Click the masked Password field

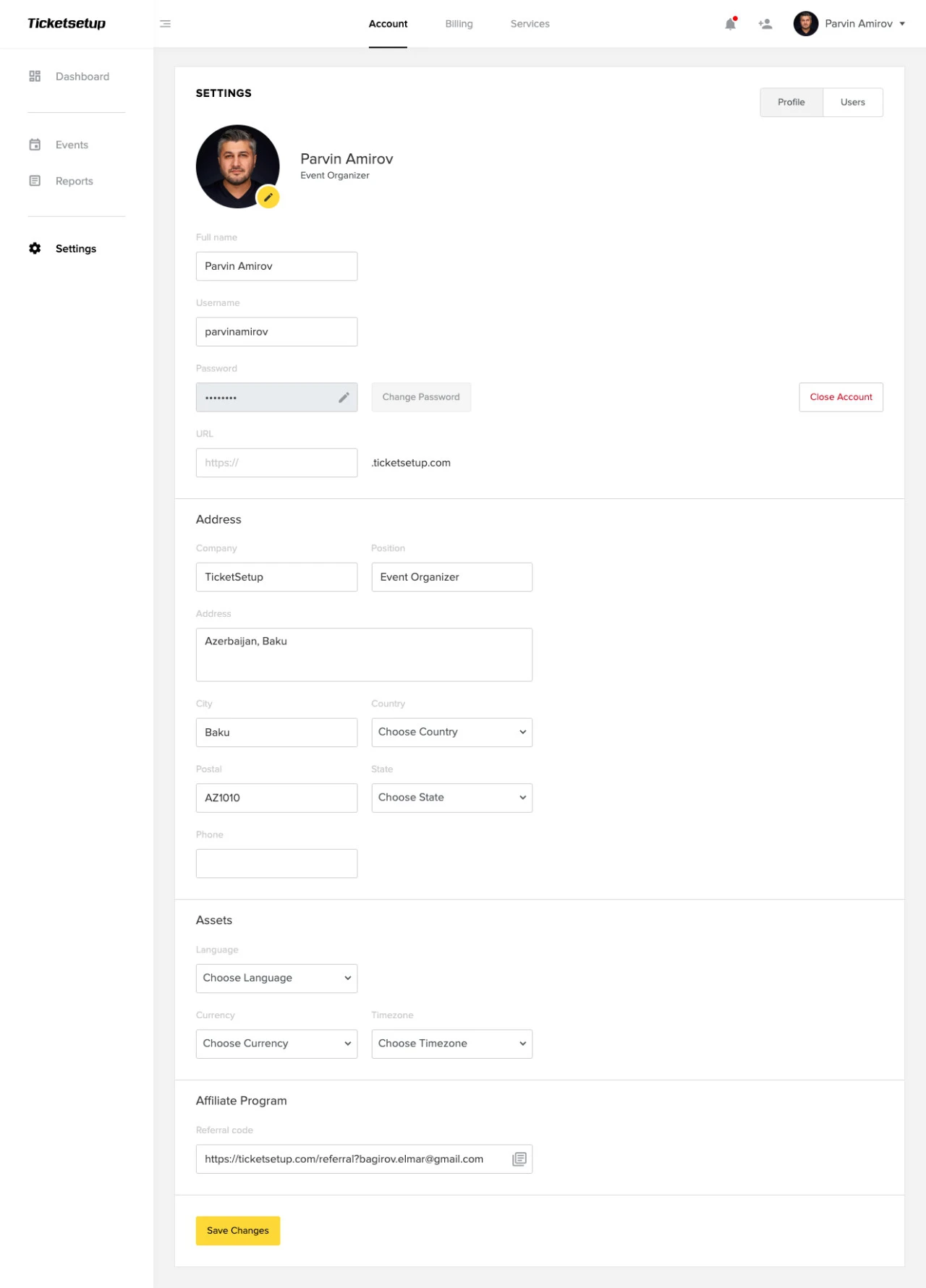(276, 397)
